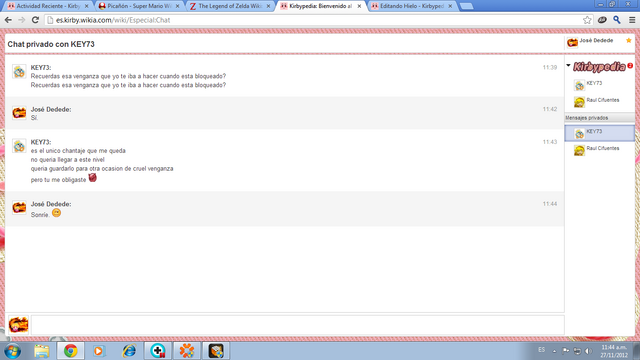Click the system volume speaker icon
The image size is (640, 360).
pyautogui.click(x=588, y=351)
